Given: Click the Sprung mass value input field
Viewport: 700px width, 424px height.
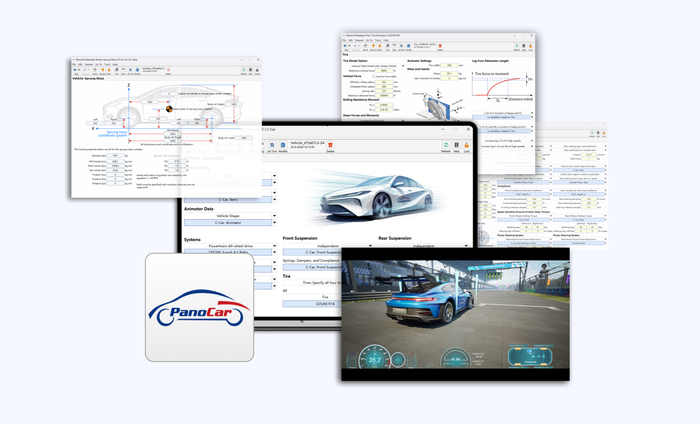Looking at the screenshot, I should [120, 156].
